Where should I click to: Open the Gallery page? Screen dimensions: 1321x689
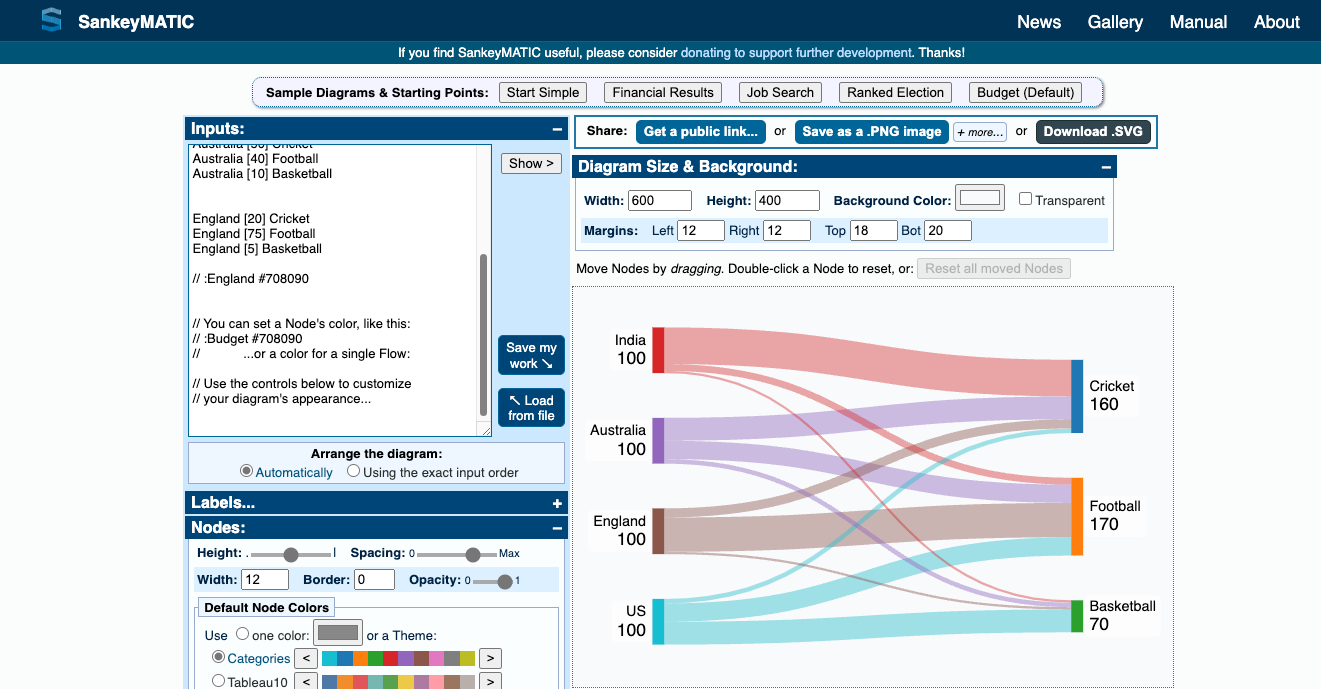[1114, 21]
